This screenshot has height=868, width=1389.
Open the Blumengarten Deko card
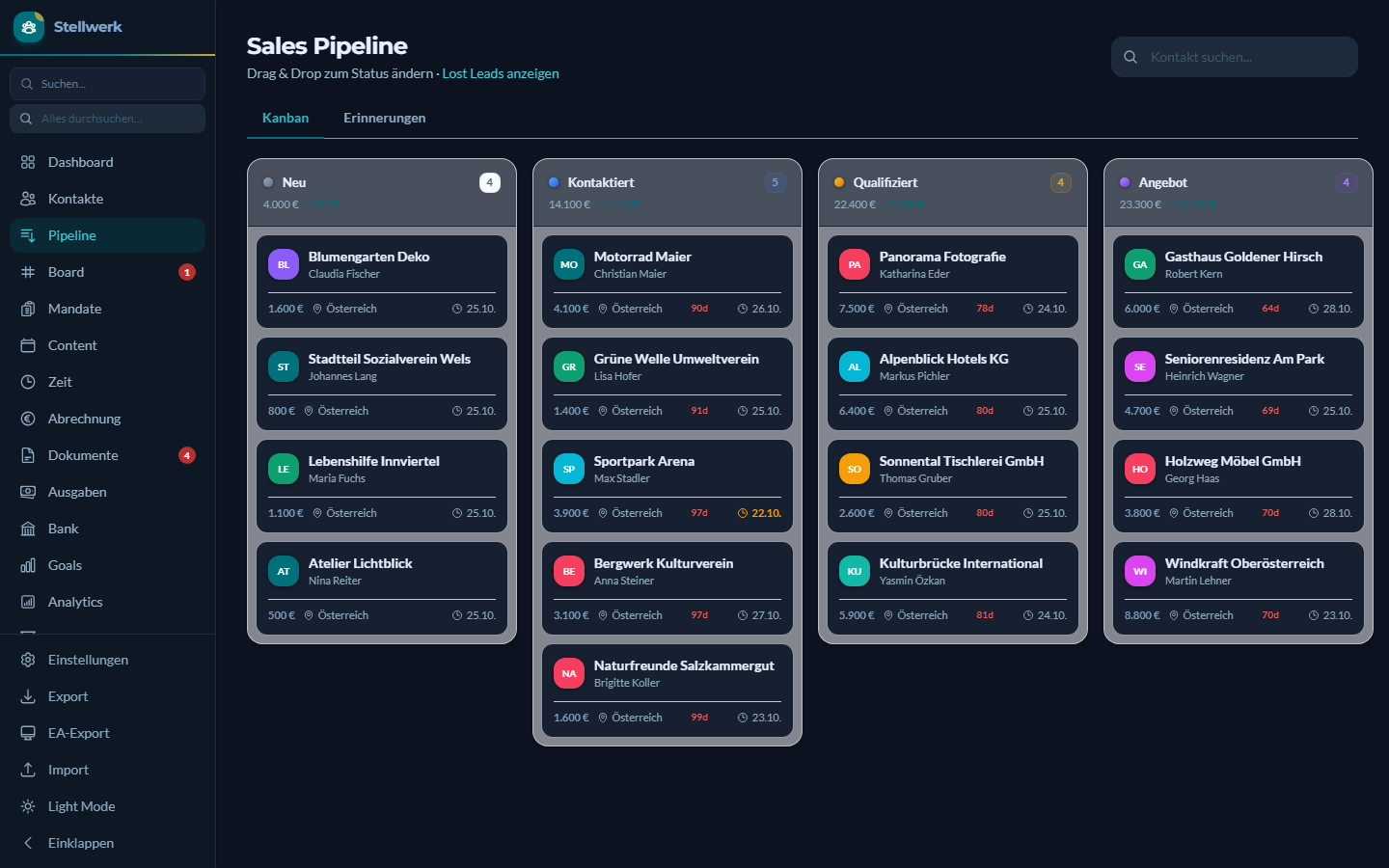click(x=382, y=283)
